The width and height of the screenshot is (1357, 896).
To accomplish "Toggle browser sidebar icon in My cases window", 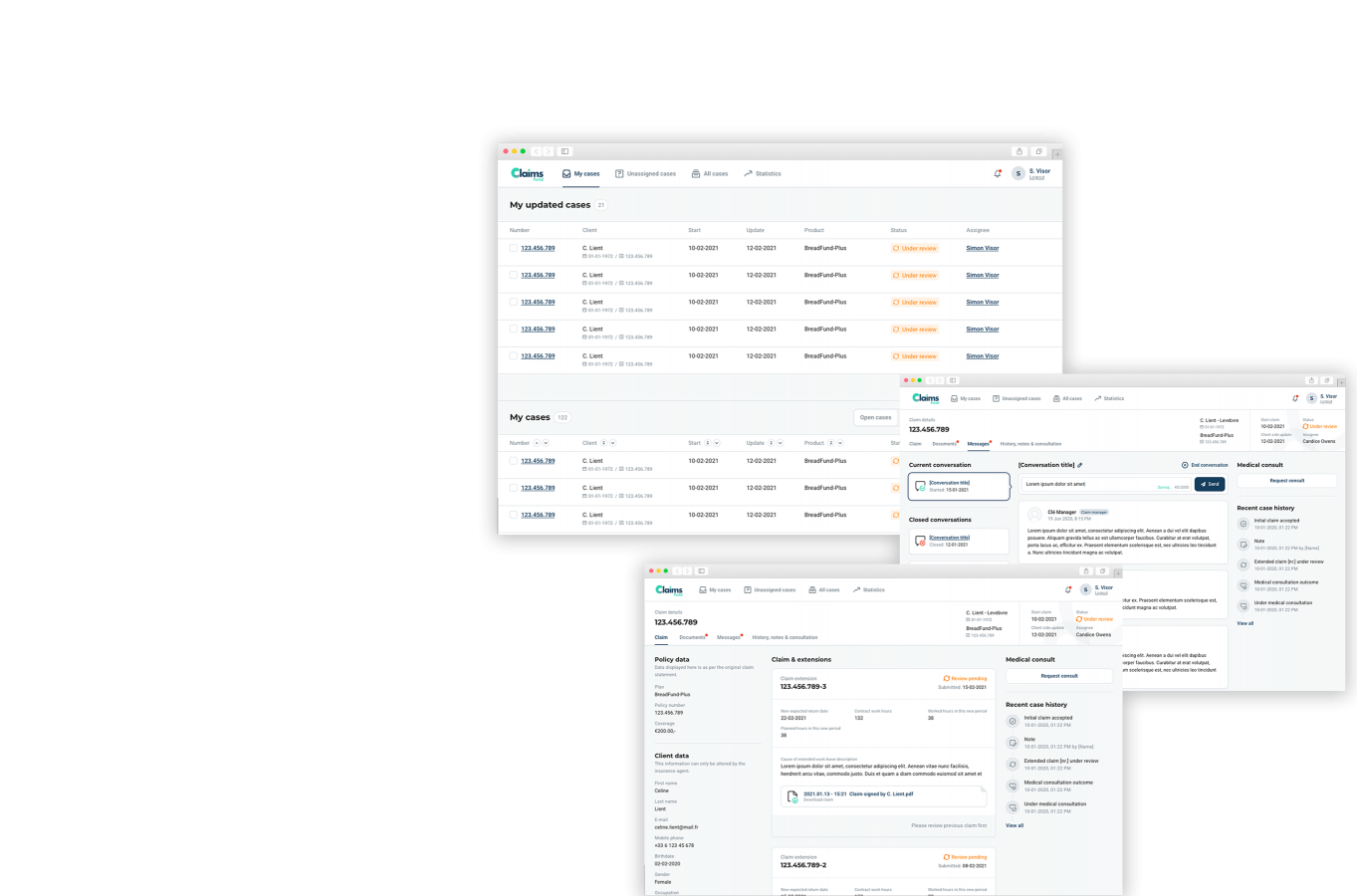I will click(x=565, y=151).
